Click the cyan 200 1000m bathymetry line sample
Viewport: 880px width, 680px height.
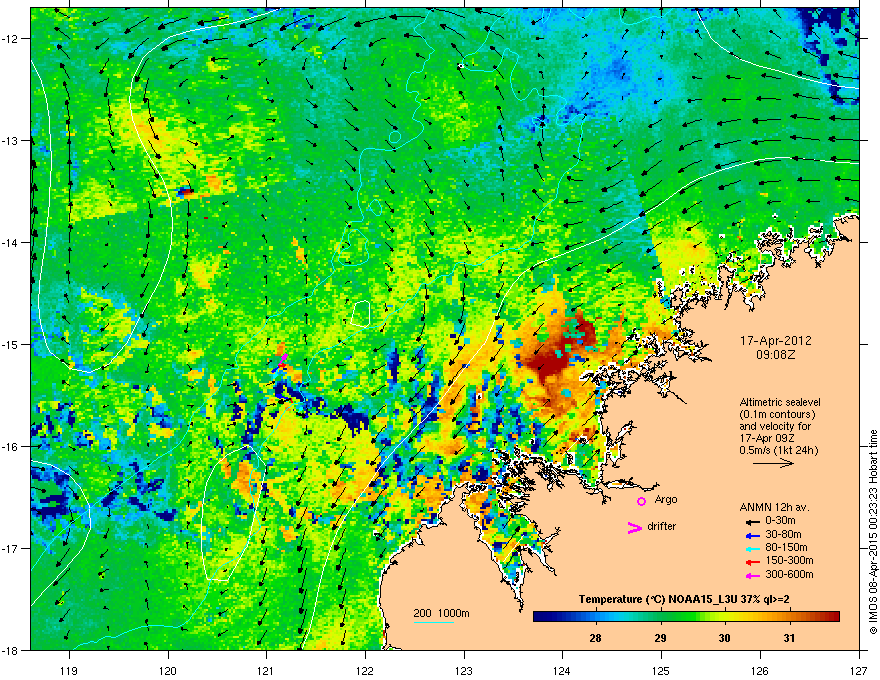coord(433,622)
